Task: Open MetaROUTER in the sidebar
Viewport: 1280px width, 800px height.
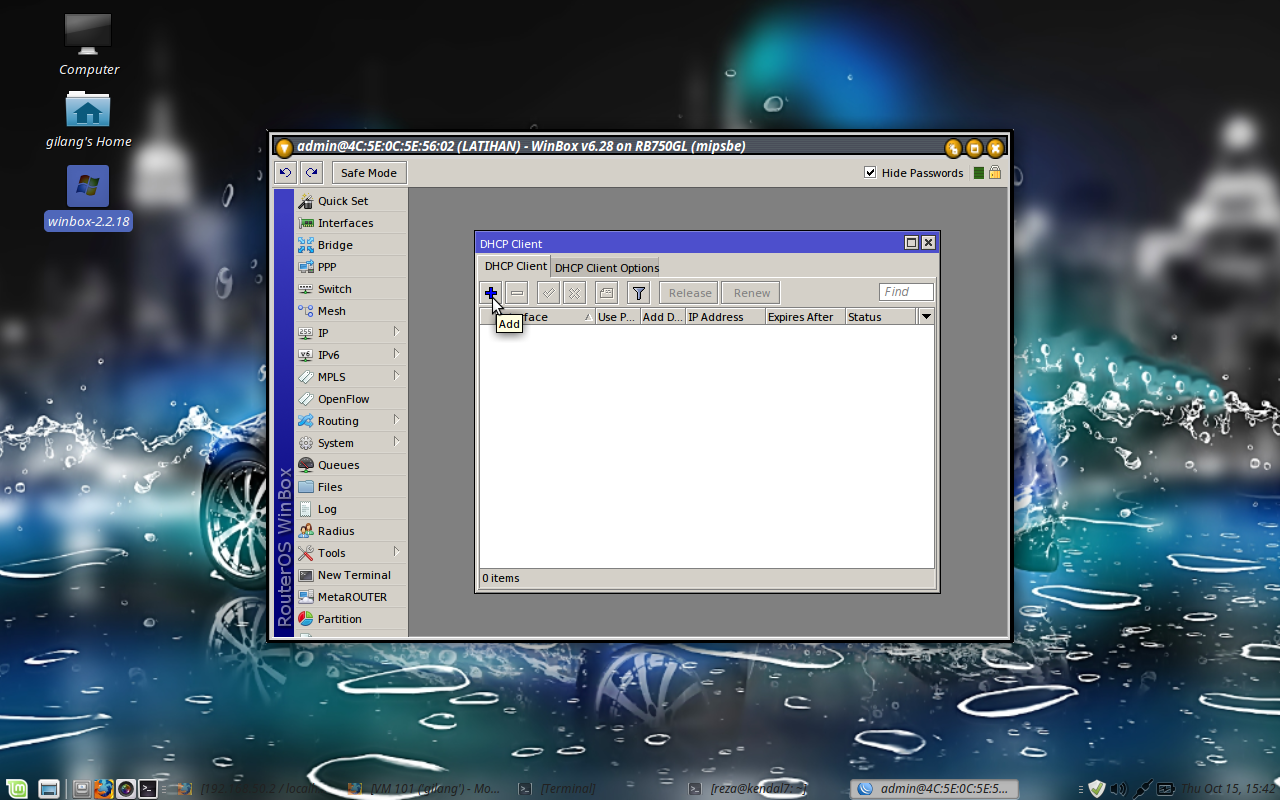Action: coord(351,597)
